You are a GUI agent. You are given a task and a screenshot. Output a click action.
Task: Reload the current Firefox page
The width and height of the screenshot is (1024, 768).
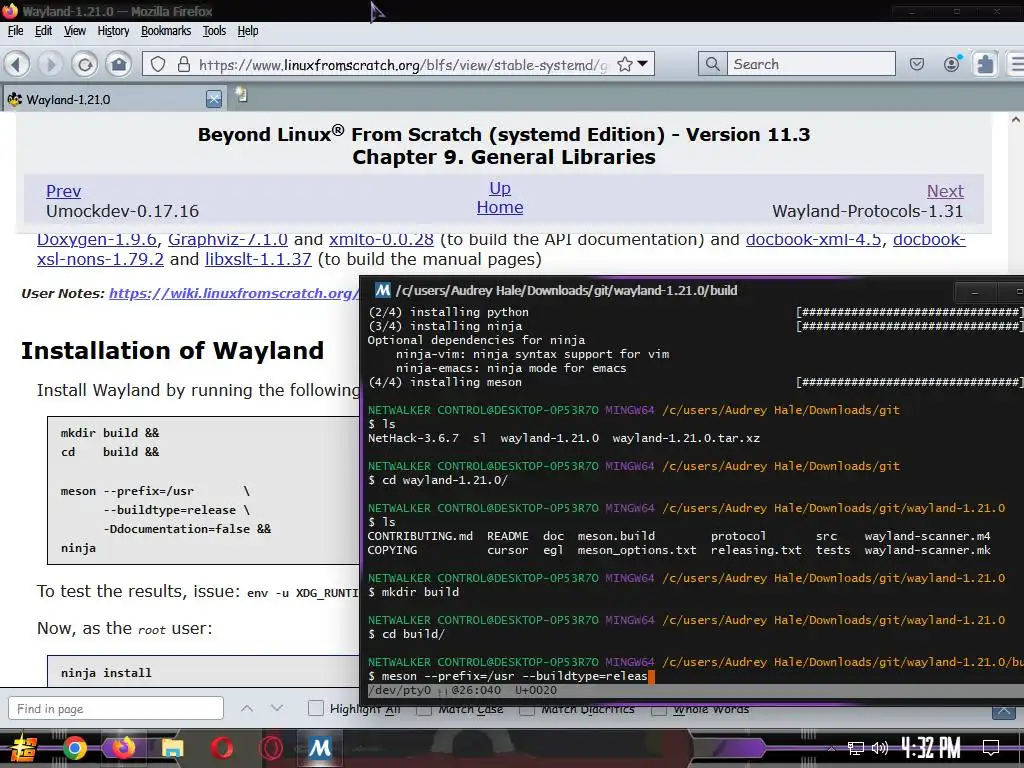(85, 64)
